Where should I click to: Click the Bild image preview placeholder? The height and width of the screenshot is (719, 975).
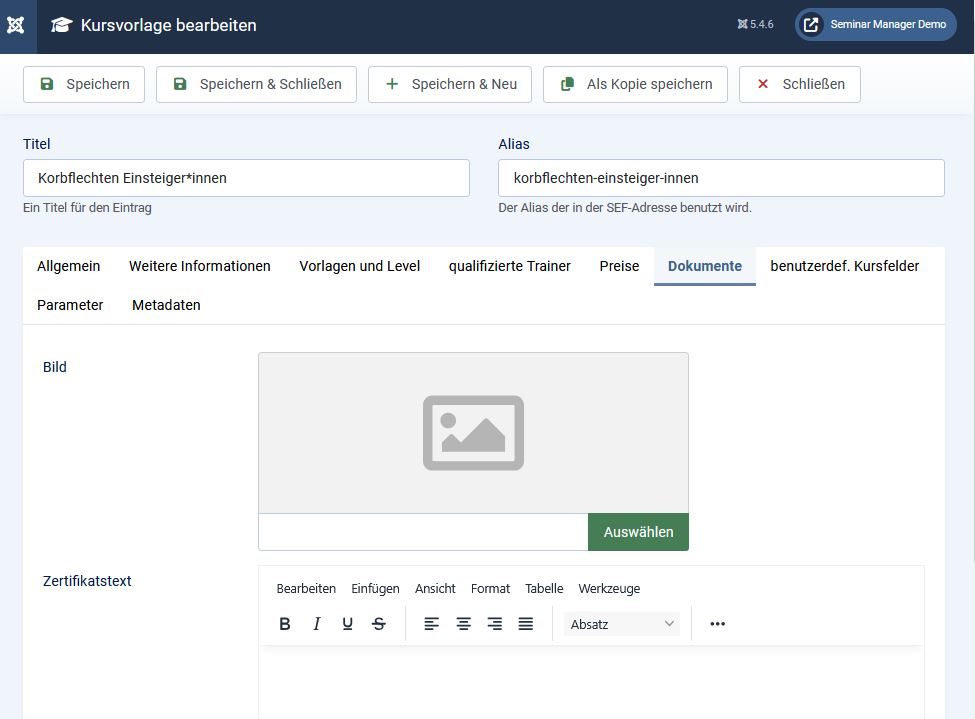(x=473, y=433)
